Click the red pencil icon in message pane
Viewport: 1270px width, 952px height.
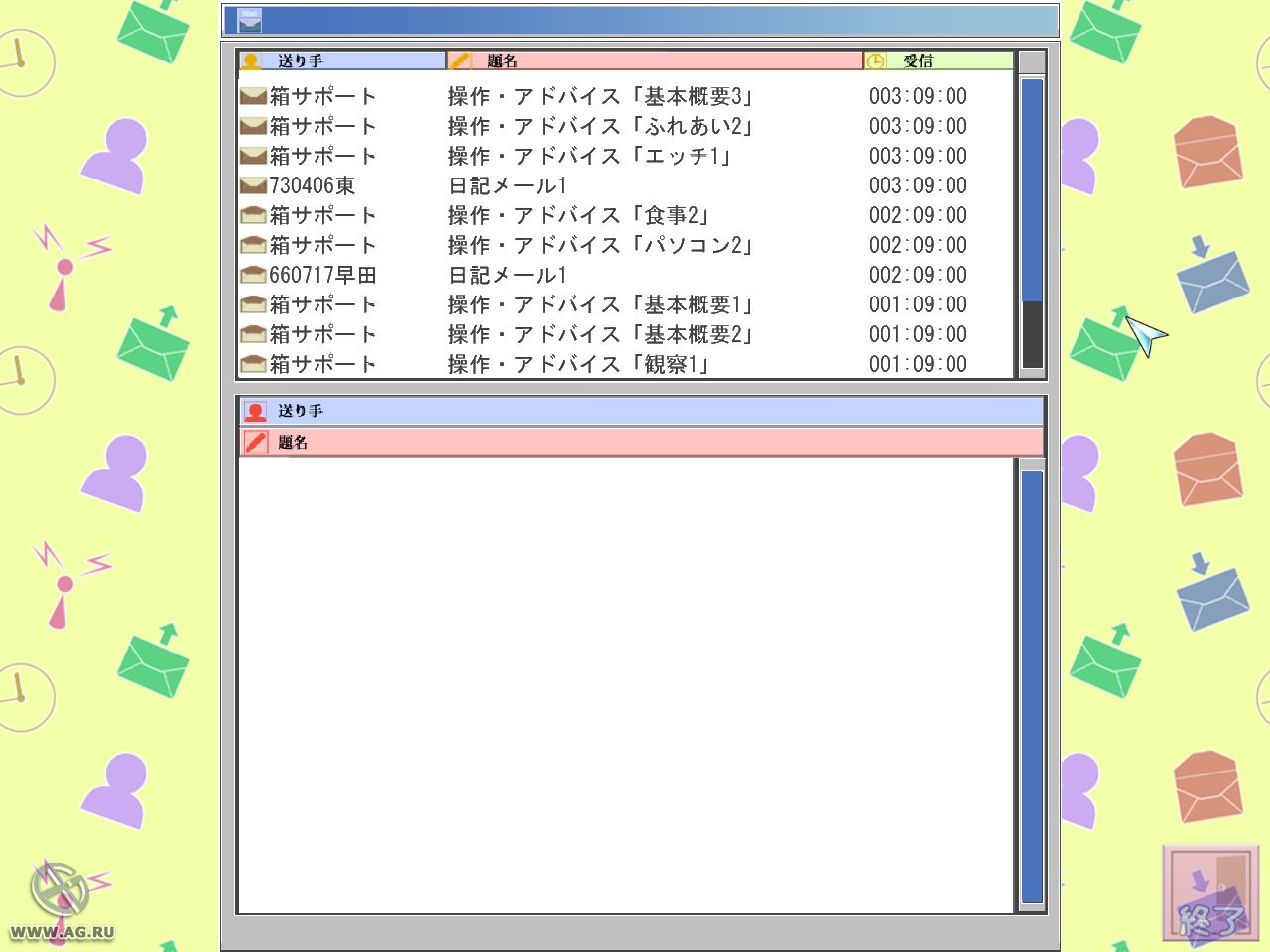coord(255,443)
